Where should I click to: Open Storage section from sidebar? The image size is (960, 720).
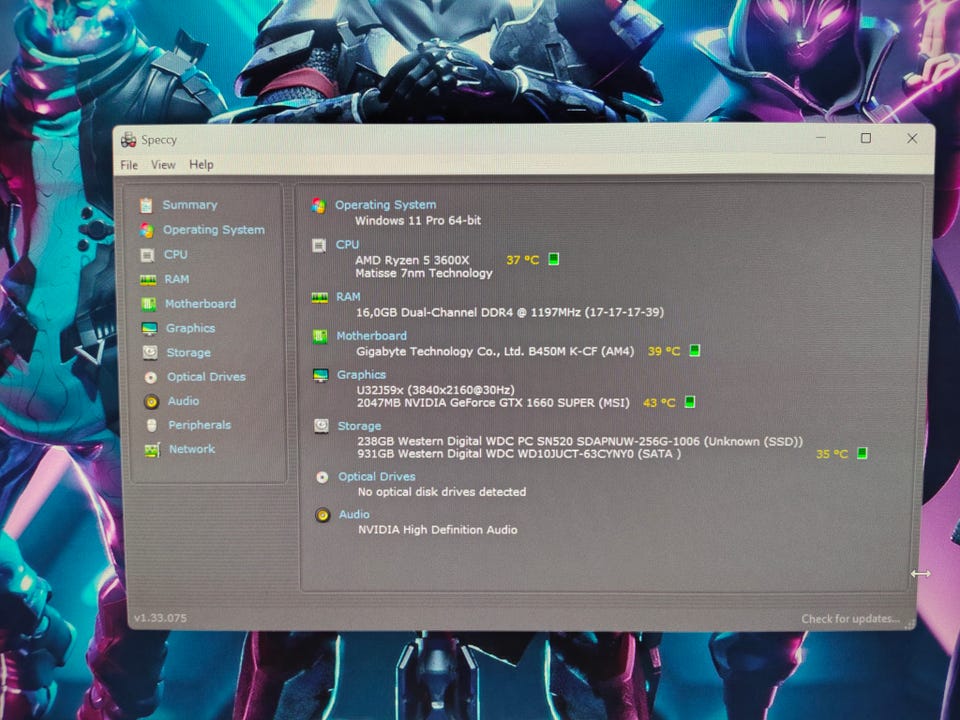(189, 353)
